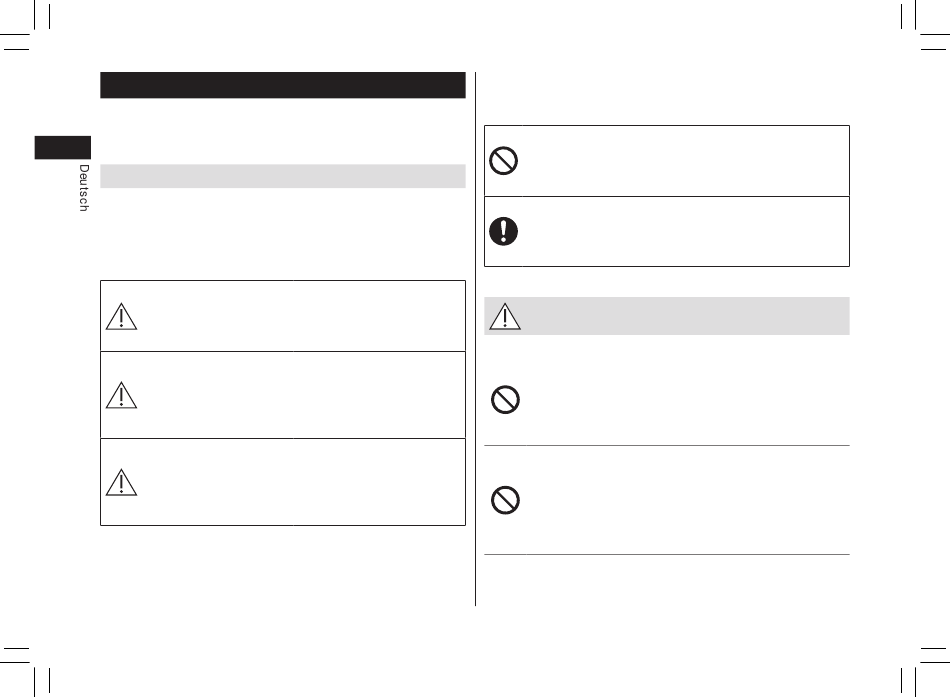Click the black title bar heading the left column

(x=283, y=85)
